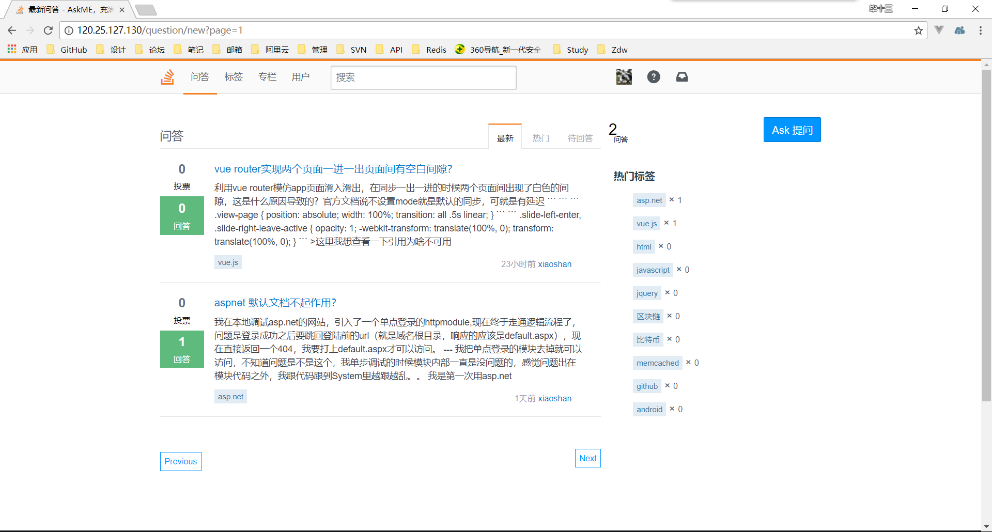Click the 1 回答 answer count box

pyautogui.click(x=182, y=349)
